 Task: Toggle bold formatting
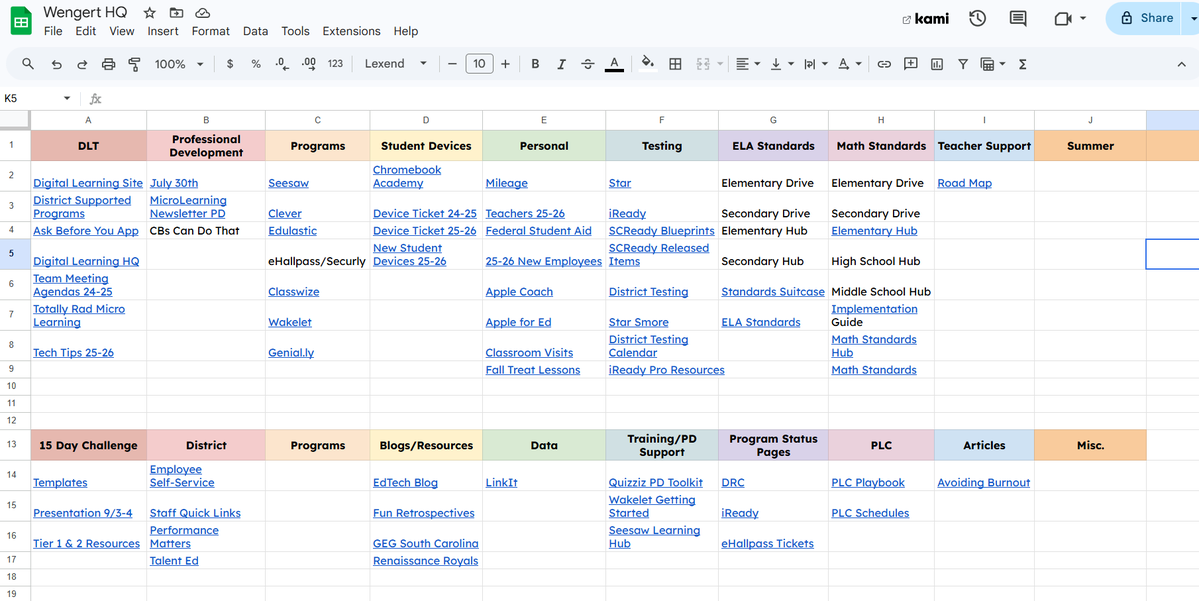[535, 64]
